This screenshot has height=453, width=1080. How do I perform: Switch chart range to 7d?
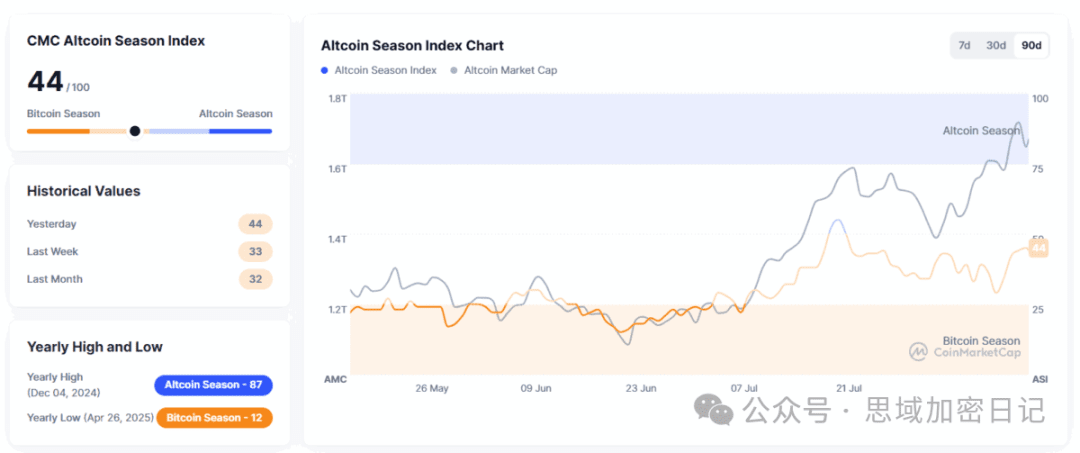[964, 45]
